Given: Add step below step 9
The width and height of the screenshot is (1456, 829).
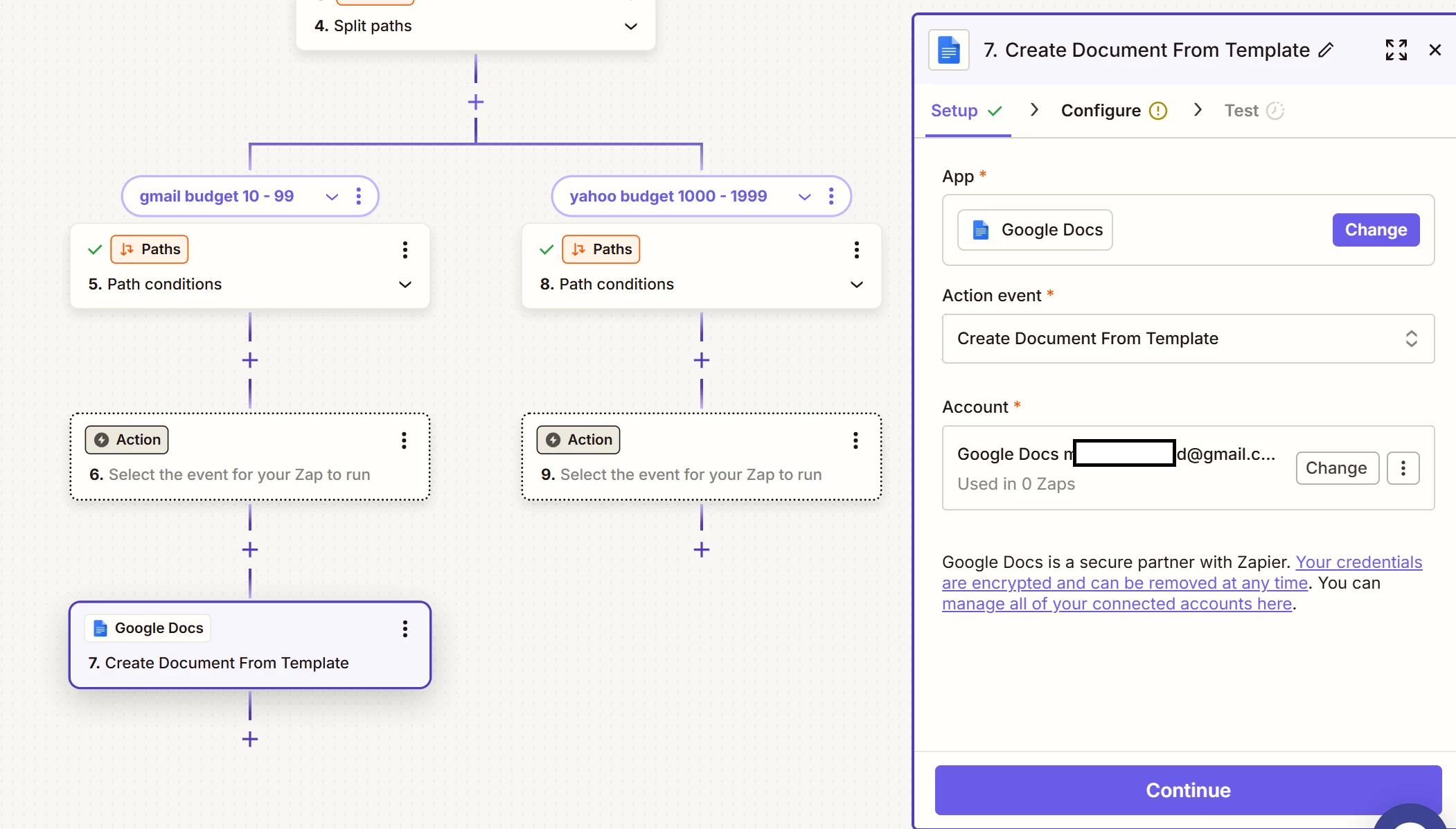Looking at the screenshot, I should coord(702,550).
